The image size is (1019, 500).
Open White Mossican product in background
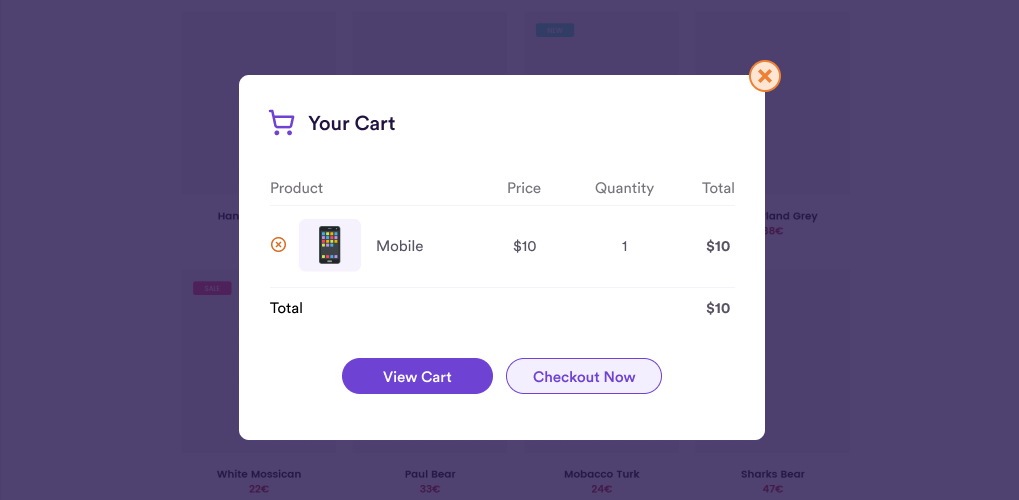[x=259, y=474]
